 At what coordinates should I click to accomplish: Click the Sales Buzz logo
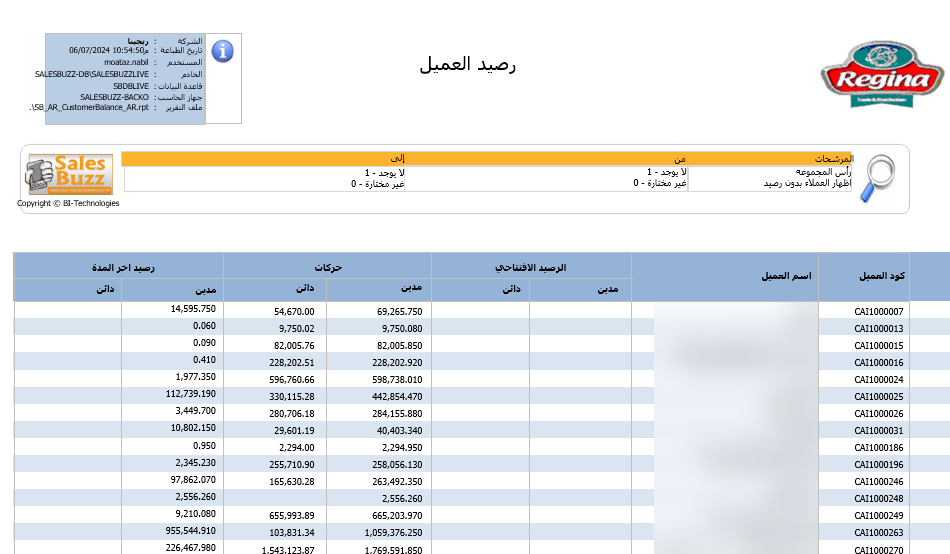coord(69,174)
